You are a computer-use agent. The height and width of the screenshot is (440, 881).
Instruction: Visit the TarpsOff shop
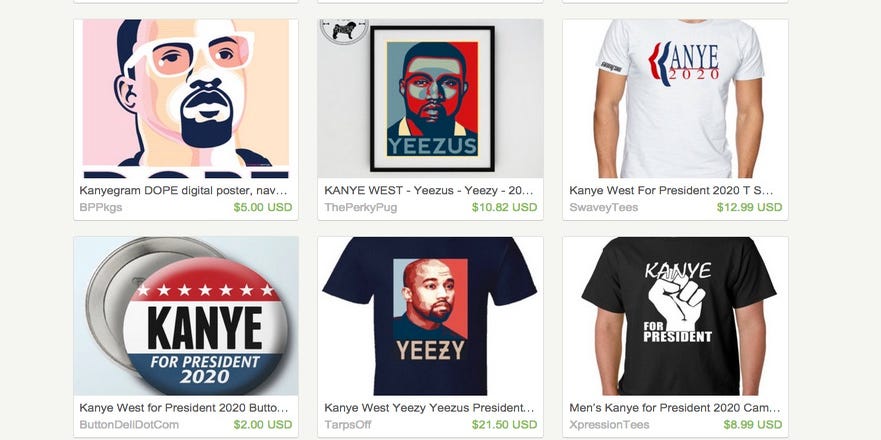pyautogui.click(x=348, y=425)
